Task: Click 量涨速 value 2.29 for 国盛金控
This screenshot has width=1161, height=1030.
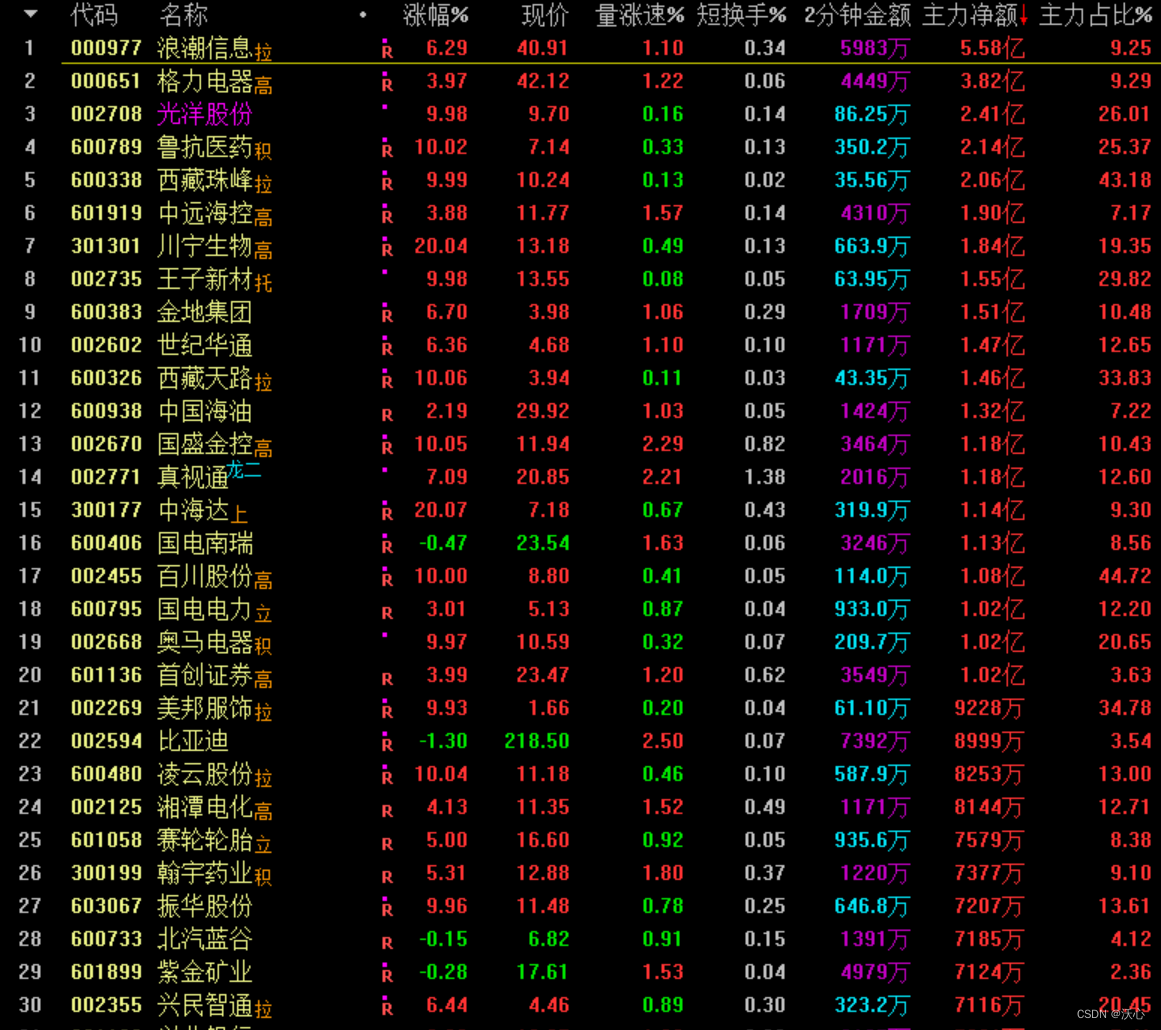Action: click(663, 444)
